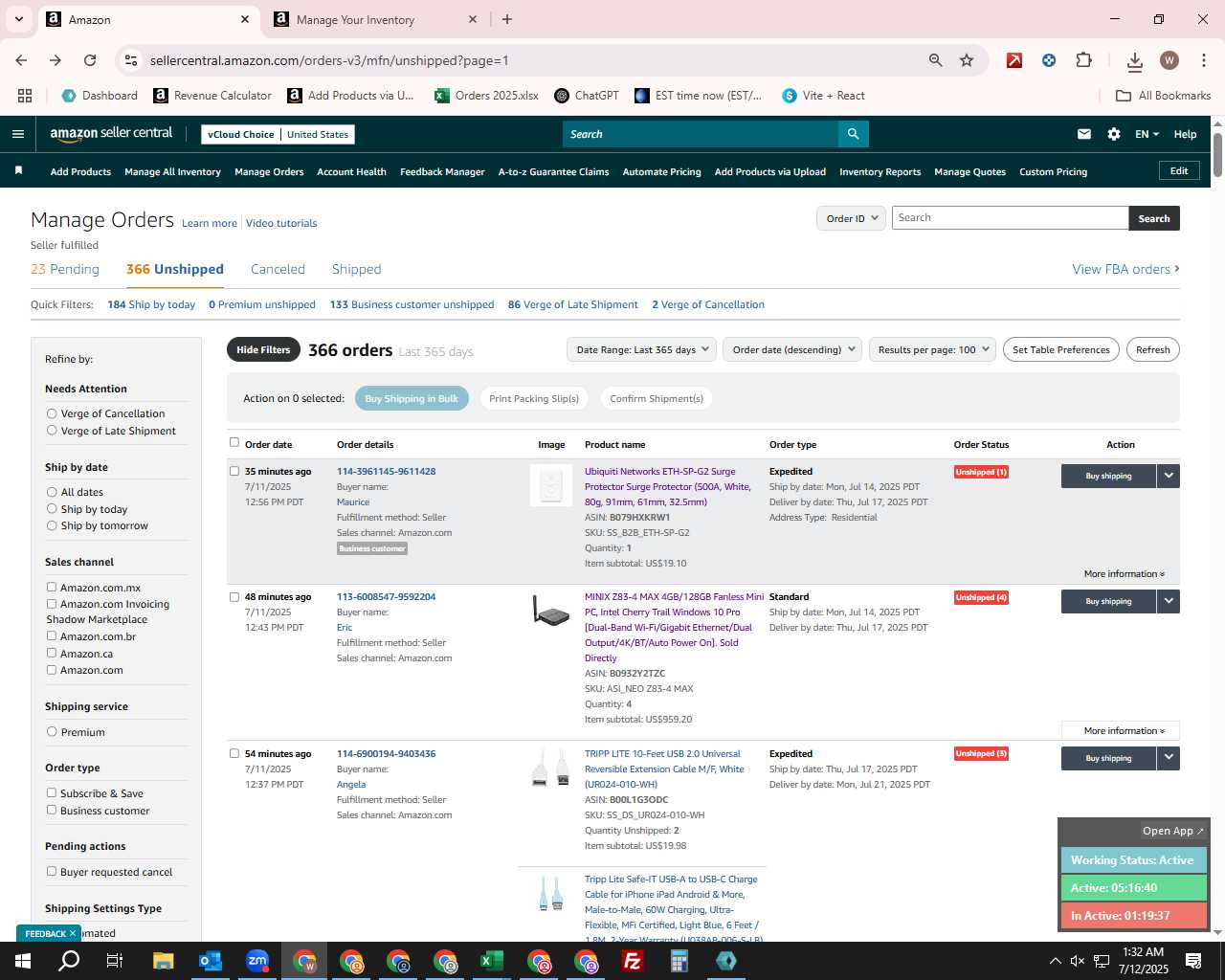Open the browser extensions puzzle icon
Viewport: 1225px width, 980px height.
(1083, 60)
